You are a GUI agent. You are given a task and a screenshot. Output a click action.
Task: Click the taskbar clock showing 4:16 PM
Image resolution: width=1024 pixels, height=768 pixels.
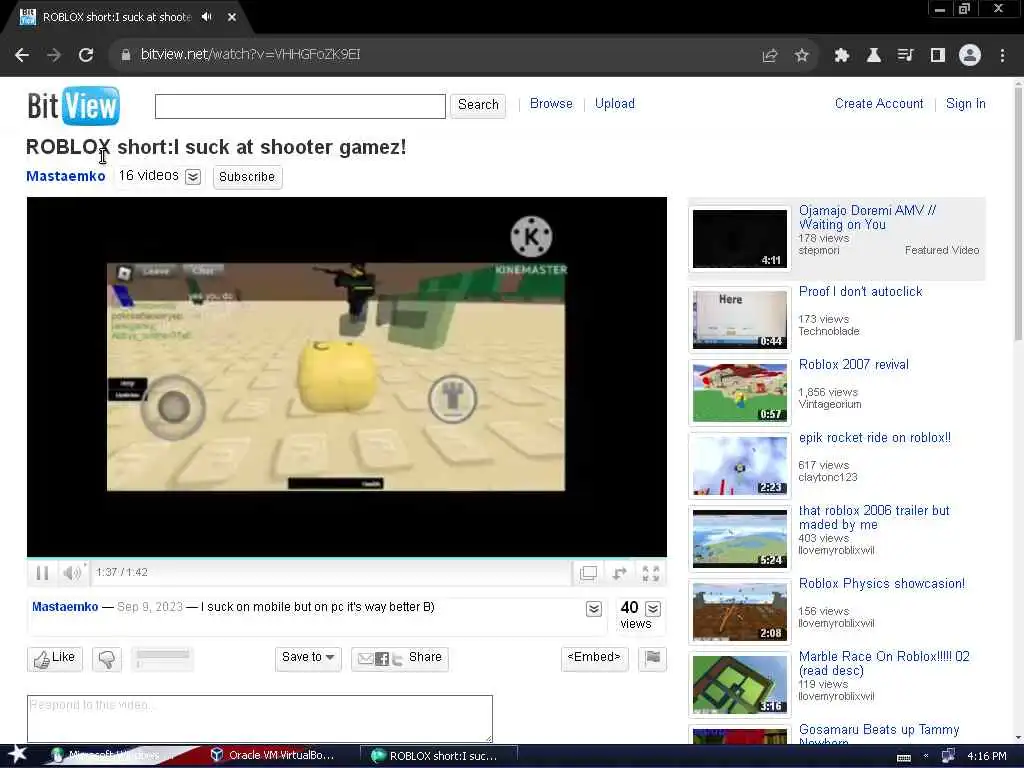(987, 756)
